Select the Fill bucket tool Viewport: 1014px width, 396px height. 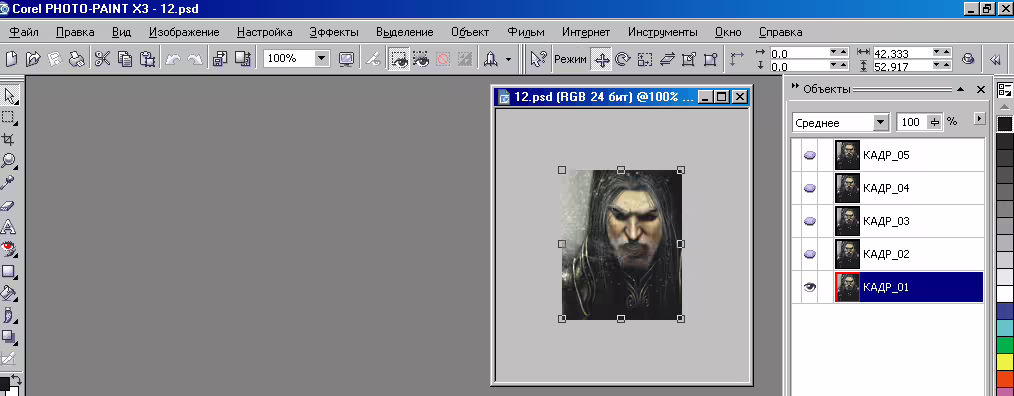pos(9,293)
